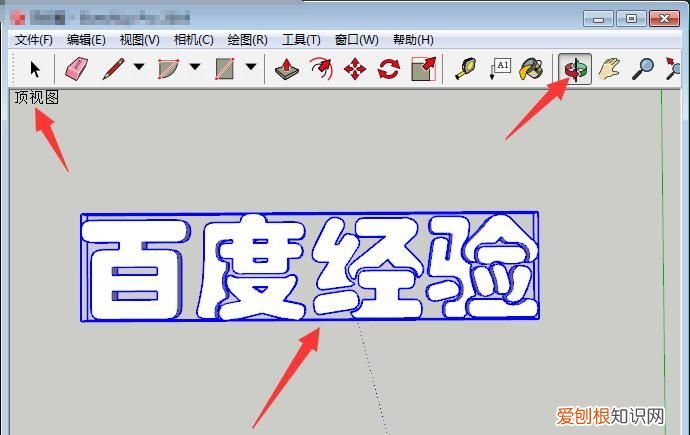Open the Line tool dropdown arrow
The image size is (690, 435).
[x=139, y=67]
